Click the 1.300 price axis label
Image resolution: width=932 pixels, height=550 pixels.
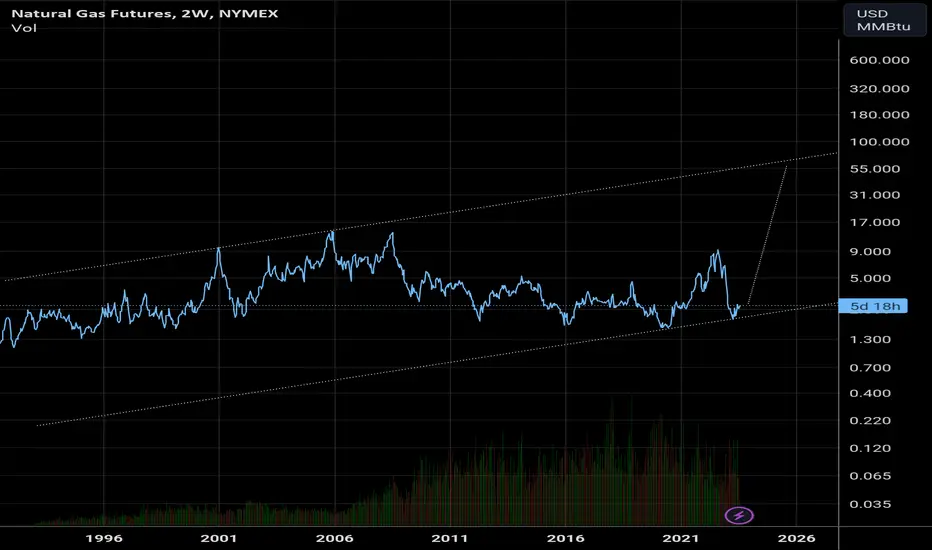(x=870, y=340)
